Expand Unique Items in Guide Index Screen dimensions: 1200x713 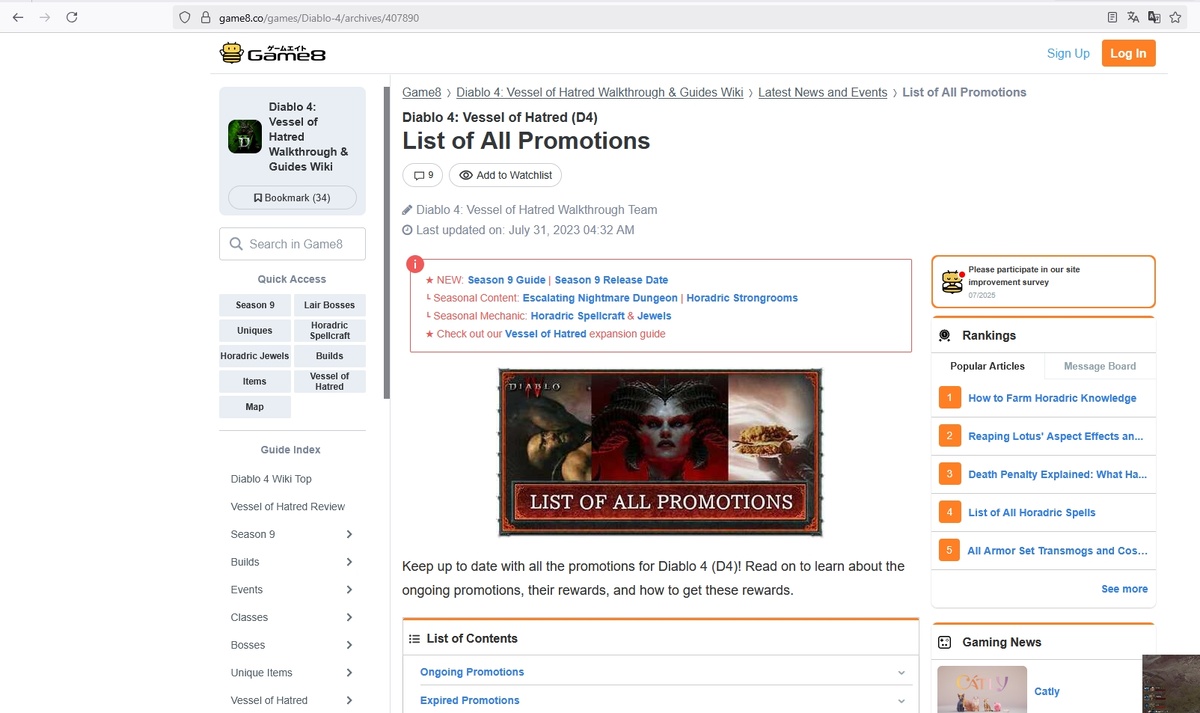click(x=349, y=673)
